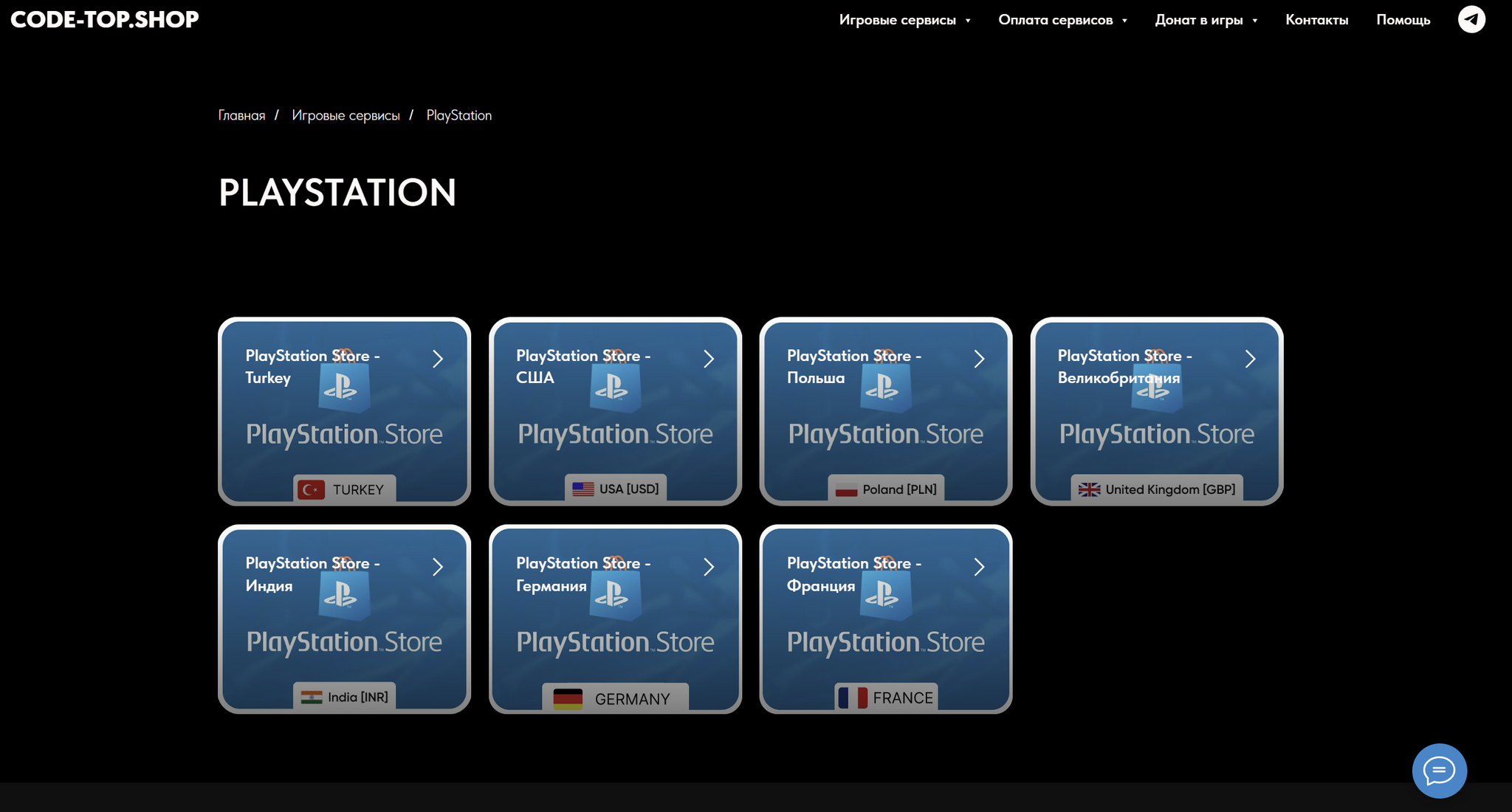The image size is (1512, 812).
Task: Select the FRANCE flag label
Action: coord(886,698)
